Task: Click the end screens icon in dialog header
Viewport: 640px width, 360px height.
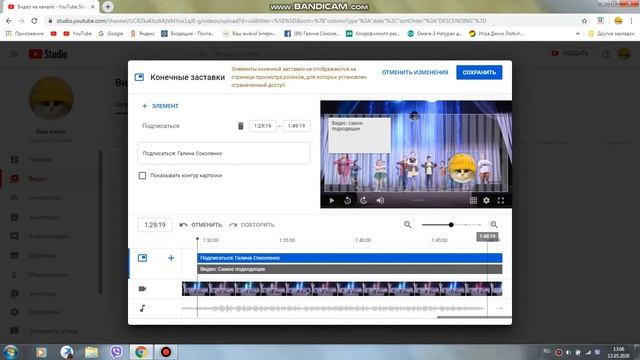Action: click(139, 77)
